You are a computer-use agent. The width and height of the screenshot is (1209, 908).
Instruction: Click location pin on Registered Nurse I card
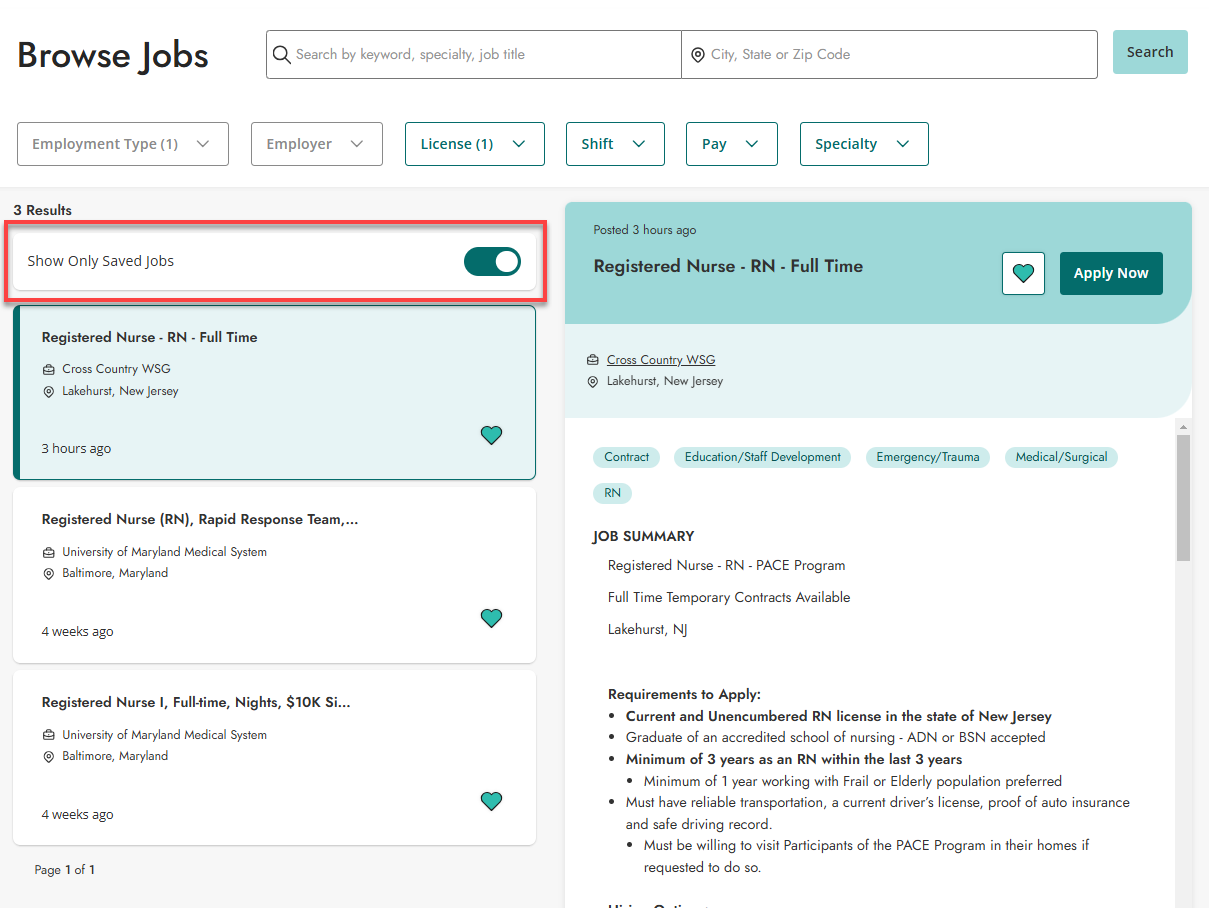tap(48, 757)
